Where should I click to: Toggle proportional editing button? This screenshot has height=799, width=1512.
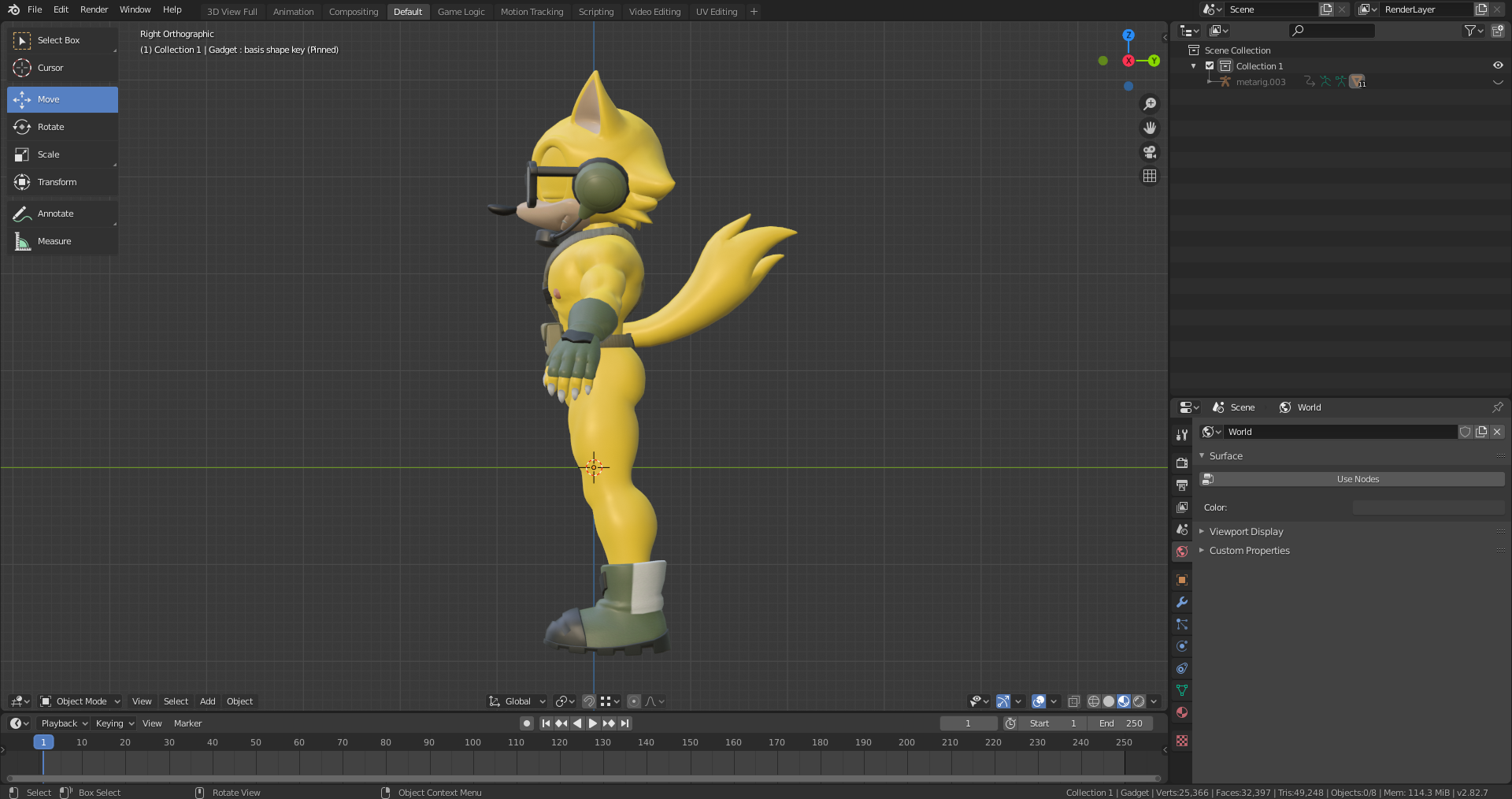click(634, 701)
